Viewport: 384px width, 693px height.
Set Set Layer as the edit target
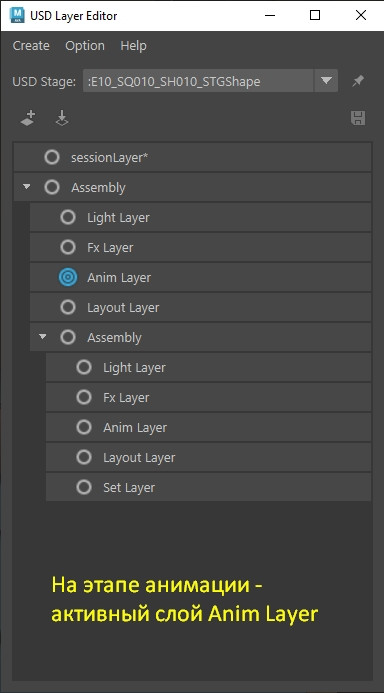coord(84,487)
